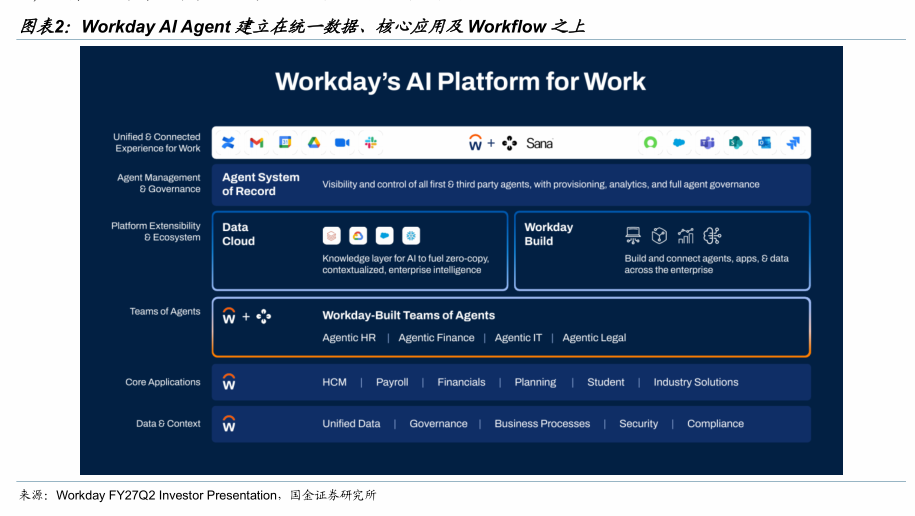Click the cube icon in Workday Build
The image size is (915, 516).
659,235
